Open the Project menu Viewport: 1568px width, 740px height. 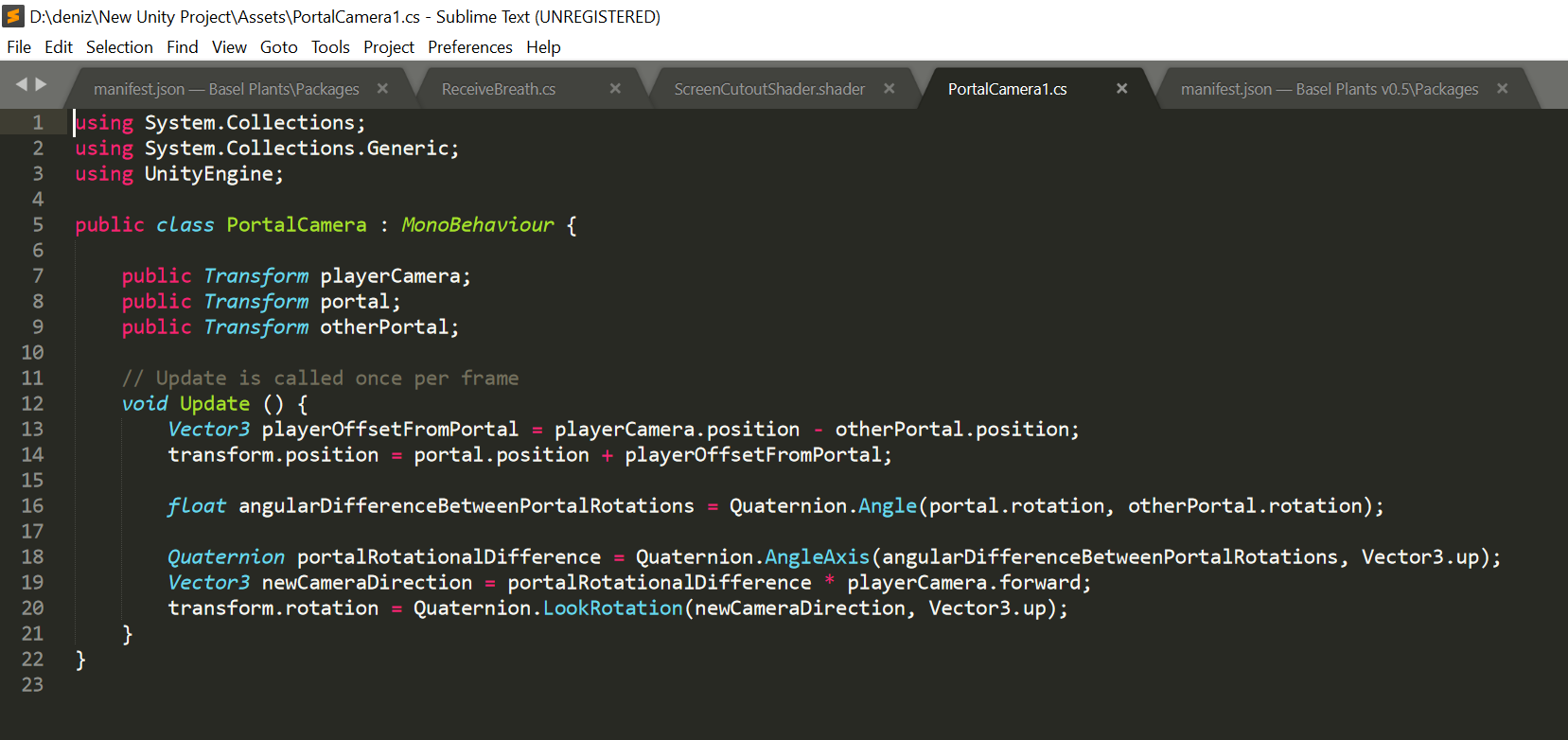point(389,47)
